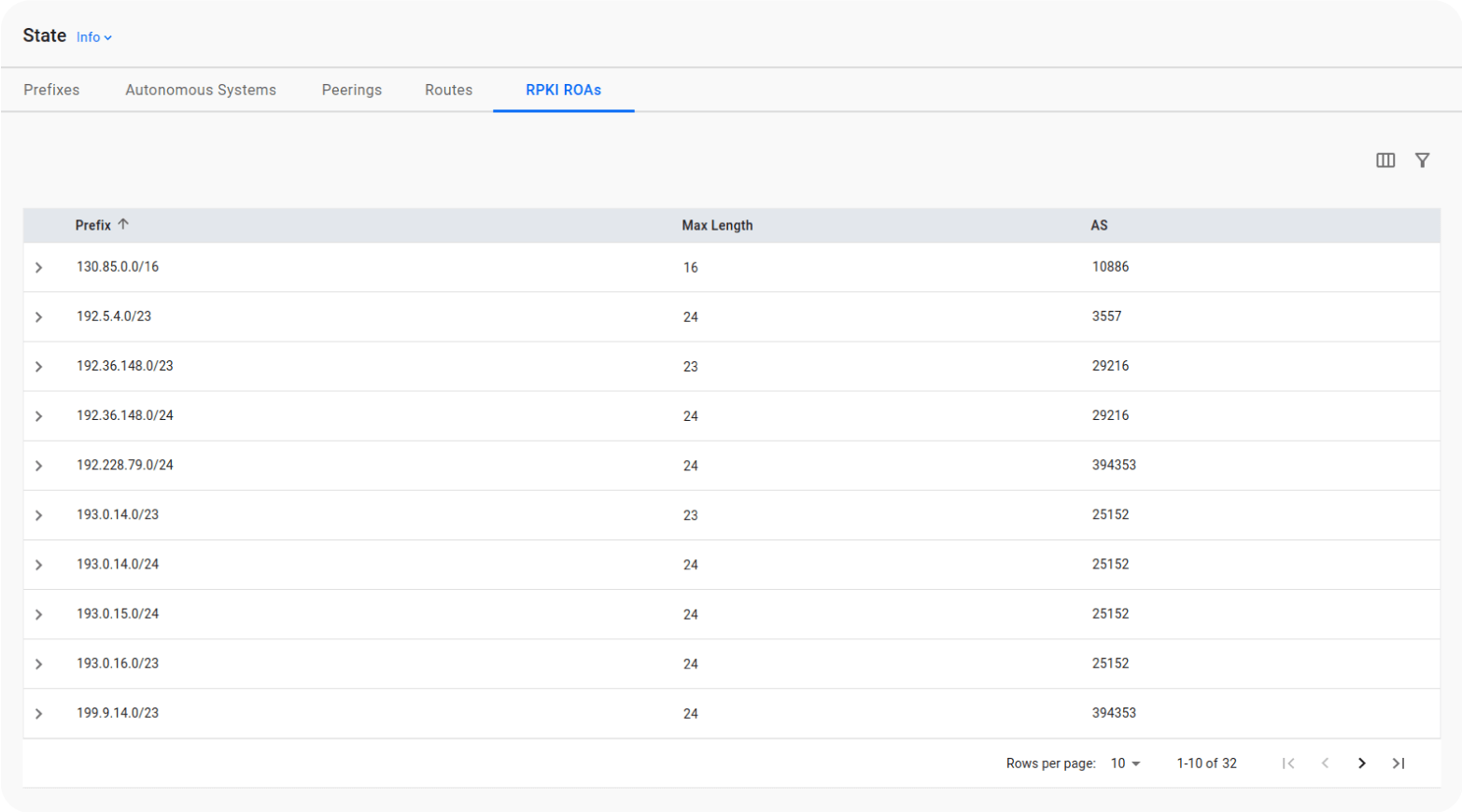Open the Peerings tab
This screenshot has height=812, width=1462.
click(352, 91)
